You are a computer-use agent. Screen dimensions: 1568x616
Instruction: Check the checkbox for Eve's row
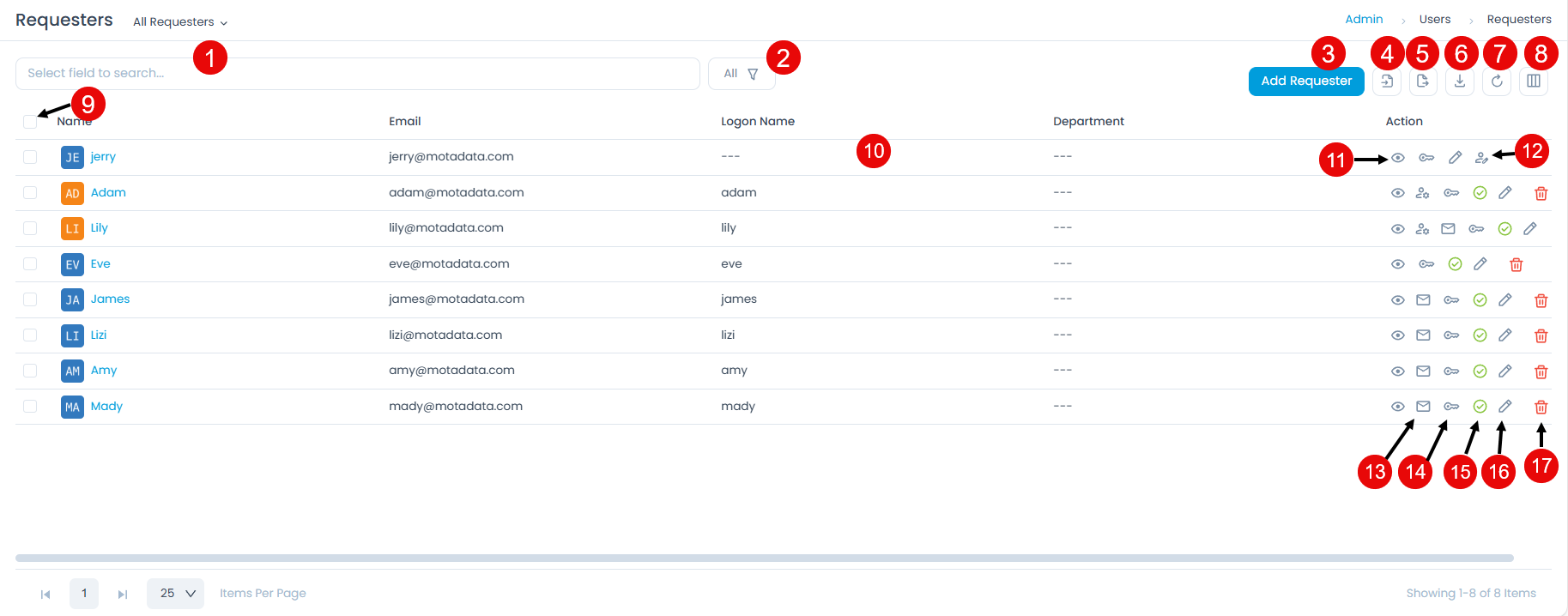tap(30, 264)
